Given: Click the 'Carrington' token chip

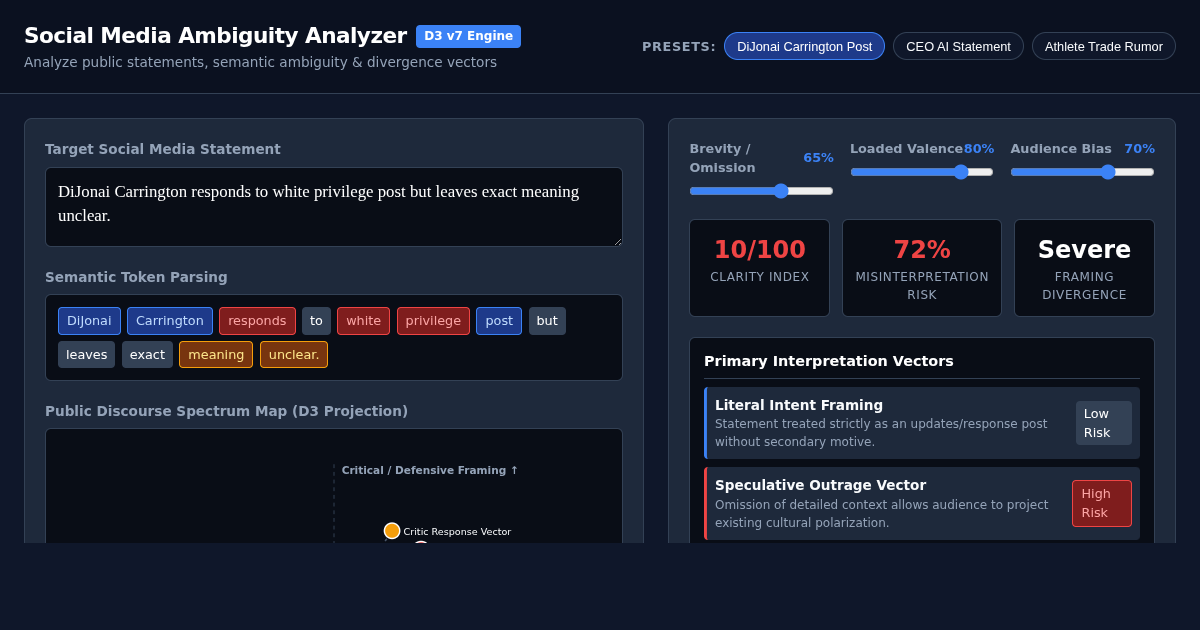Looking at the screenshot, I should (x=170, y=321).
